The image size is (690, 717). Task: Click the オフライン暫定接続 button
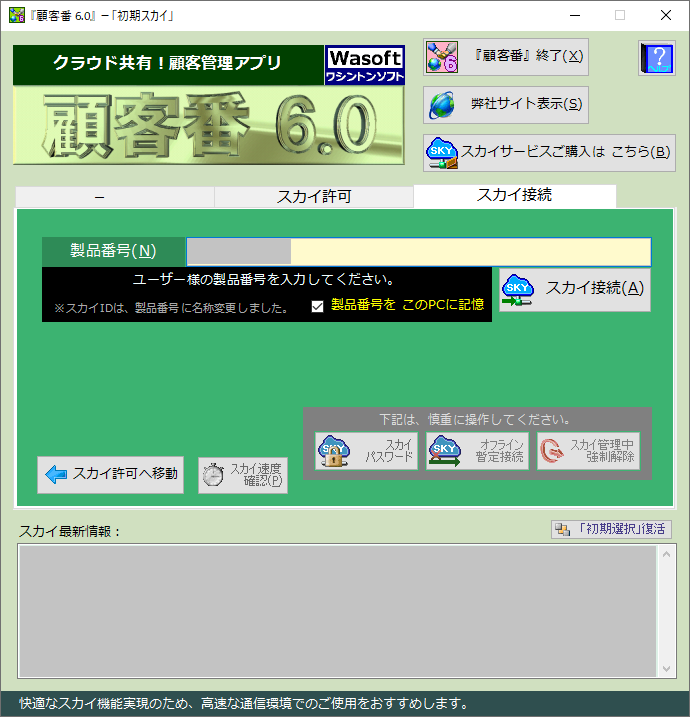pos(477,451)
